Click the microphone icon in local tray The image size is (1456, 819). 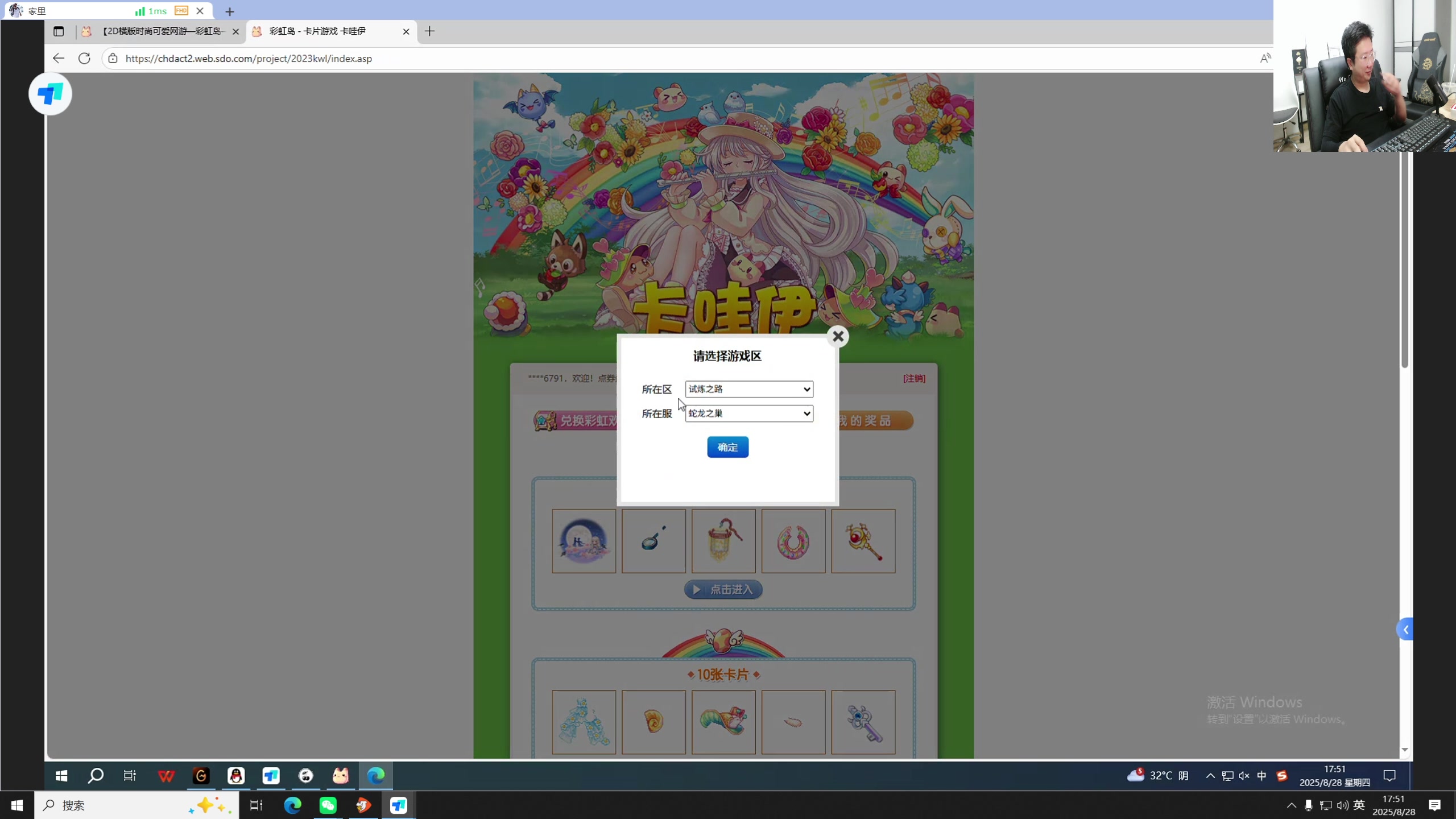pos(1309,805)
